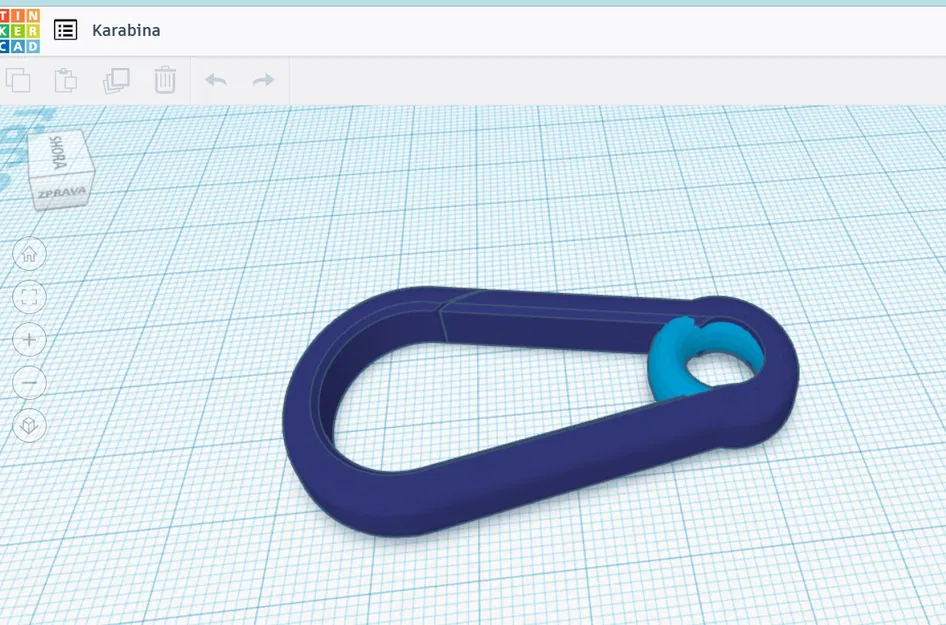Click the trash Delete icon

pos(165,80)
